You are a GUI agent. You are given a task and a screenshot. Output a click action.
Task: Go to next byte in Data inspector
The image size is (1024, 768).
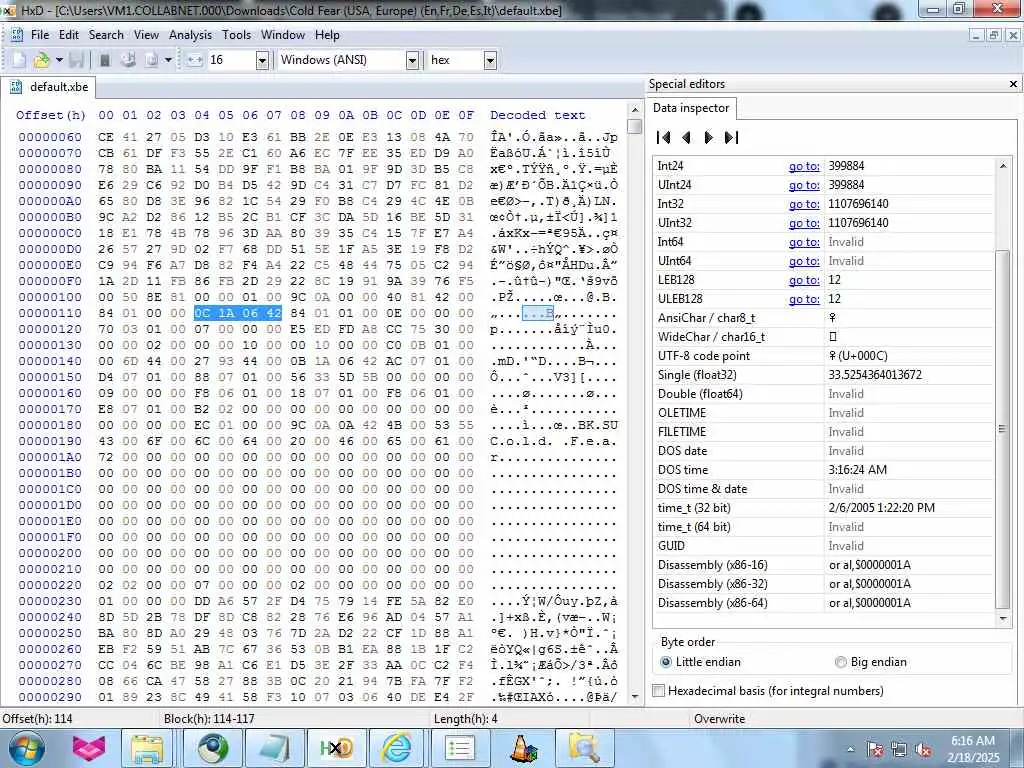(x=709, y=137)
